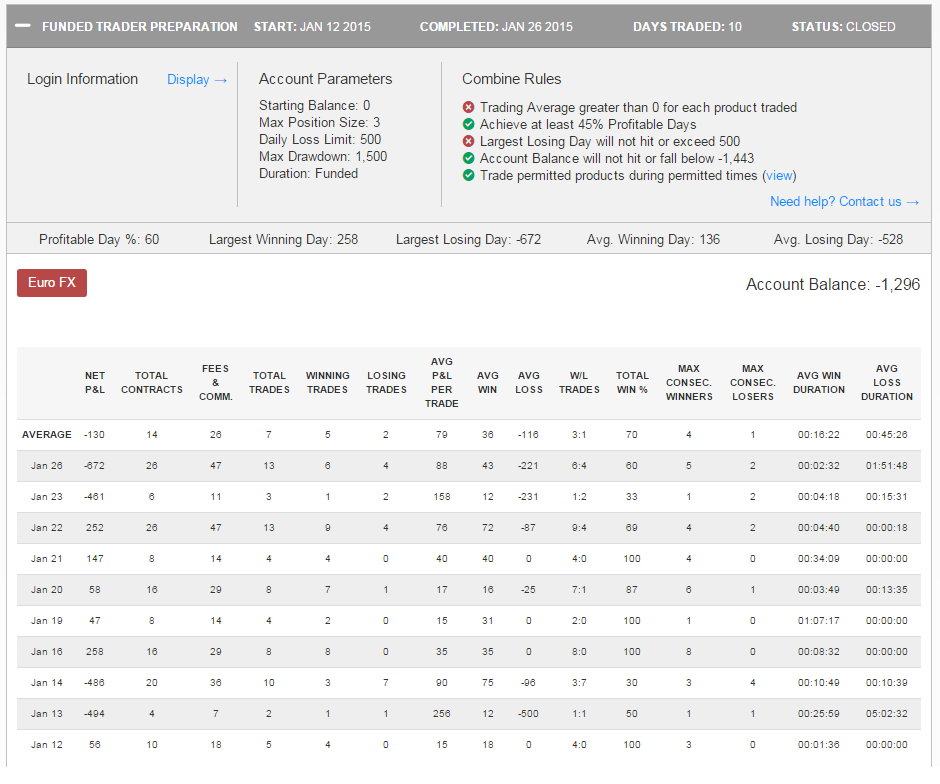Click the Account Balance: -1,296 text
The height and width of the screenshot is (784, 940).
point(833,284)
